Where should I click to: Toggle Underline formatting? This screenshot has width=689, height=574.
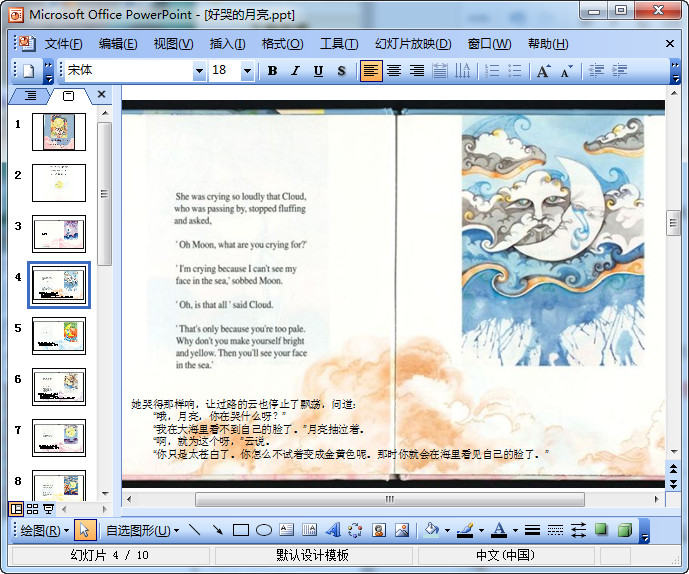coord(318,71)
